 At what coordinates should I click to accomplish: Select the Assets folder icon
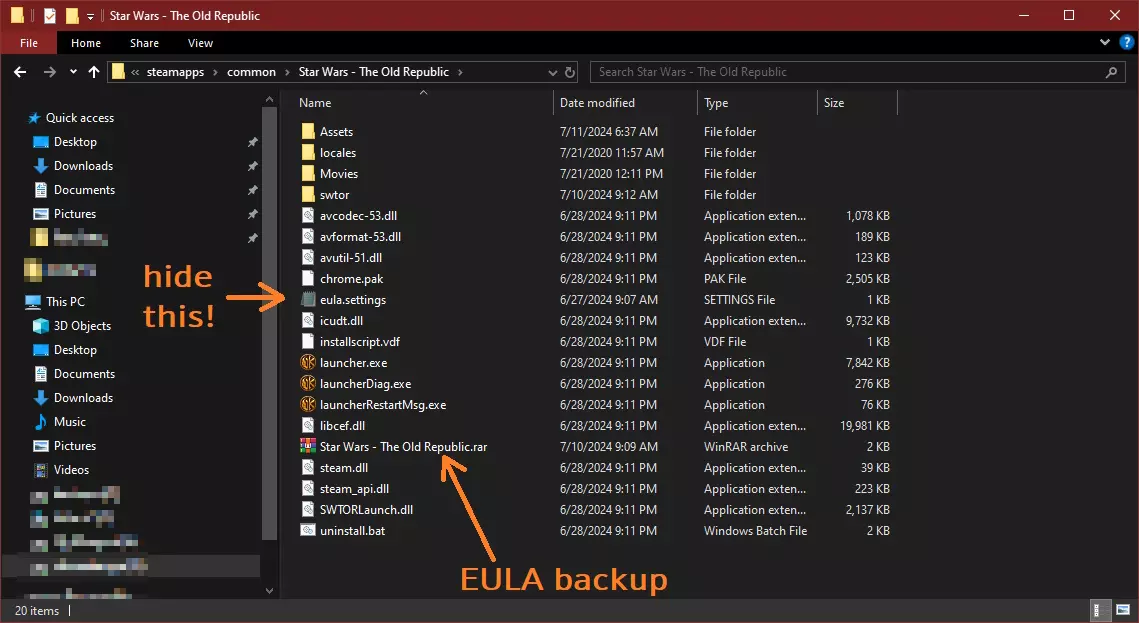point(308,131)
